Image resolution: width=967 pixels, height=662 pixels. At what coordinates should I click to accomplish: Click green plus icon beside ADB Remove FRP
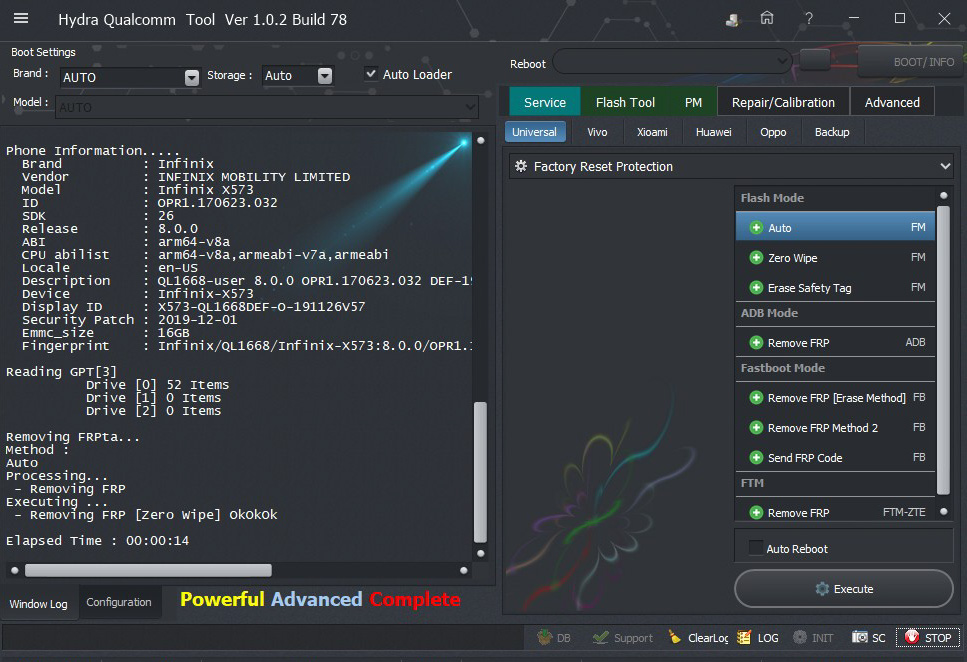tap(756, 342)
